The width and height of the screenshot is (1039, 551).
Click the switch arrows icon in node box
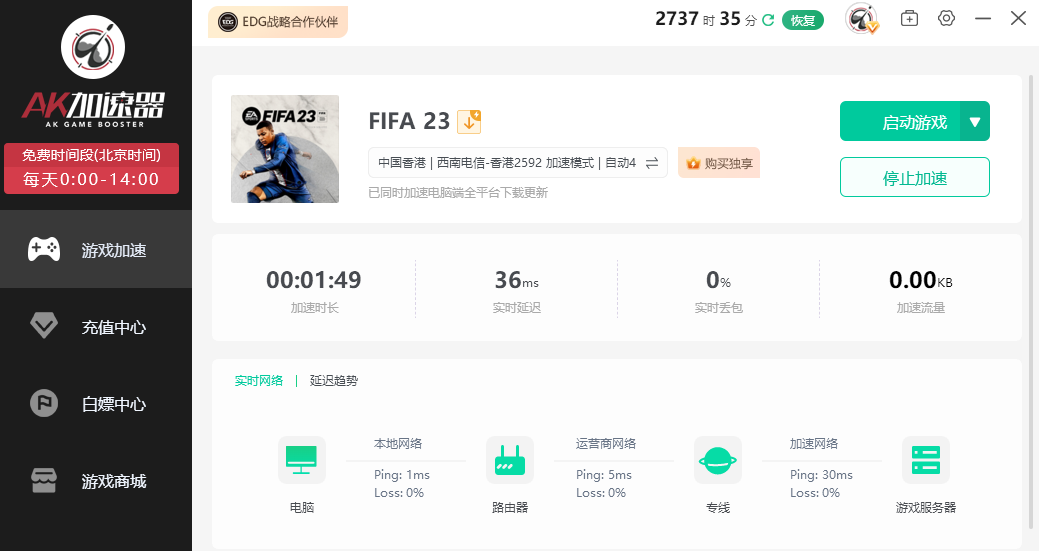[x=652, y=163]
